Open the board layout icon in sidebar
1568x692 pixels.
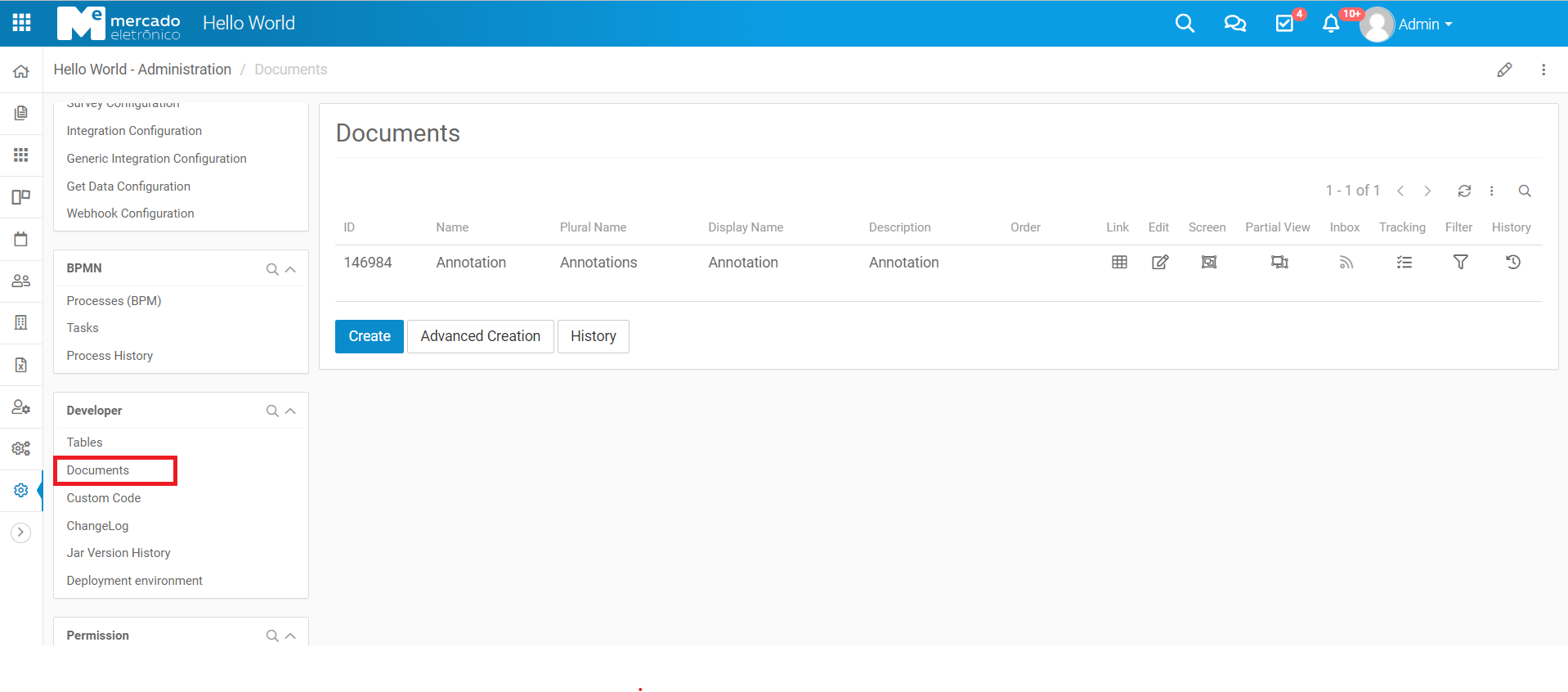pyautogui.click(x=21, y=196)
